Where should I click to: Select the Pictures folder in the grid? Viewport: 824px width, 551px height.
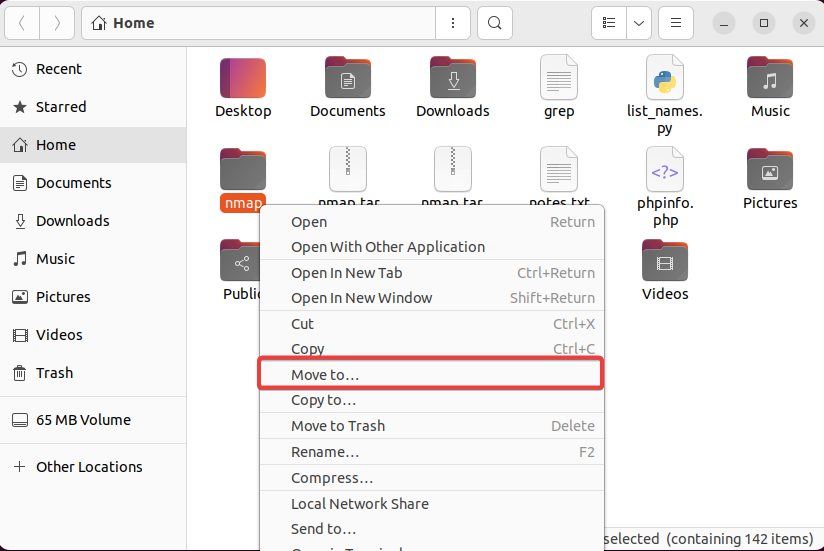coord(770,179)
